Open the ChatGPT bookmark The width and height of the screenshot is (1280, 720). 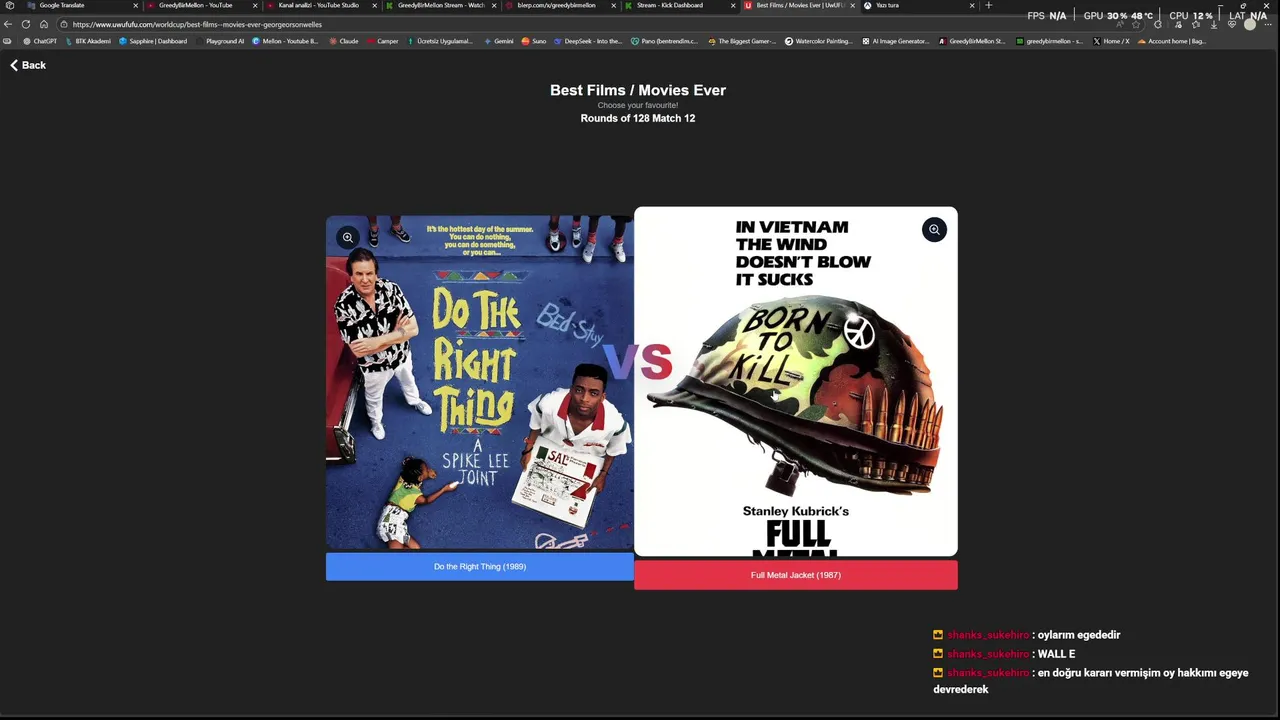40,41
